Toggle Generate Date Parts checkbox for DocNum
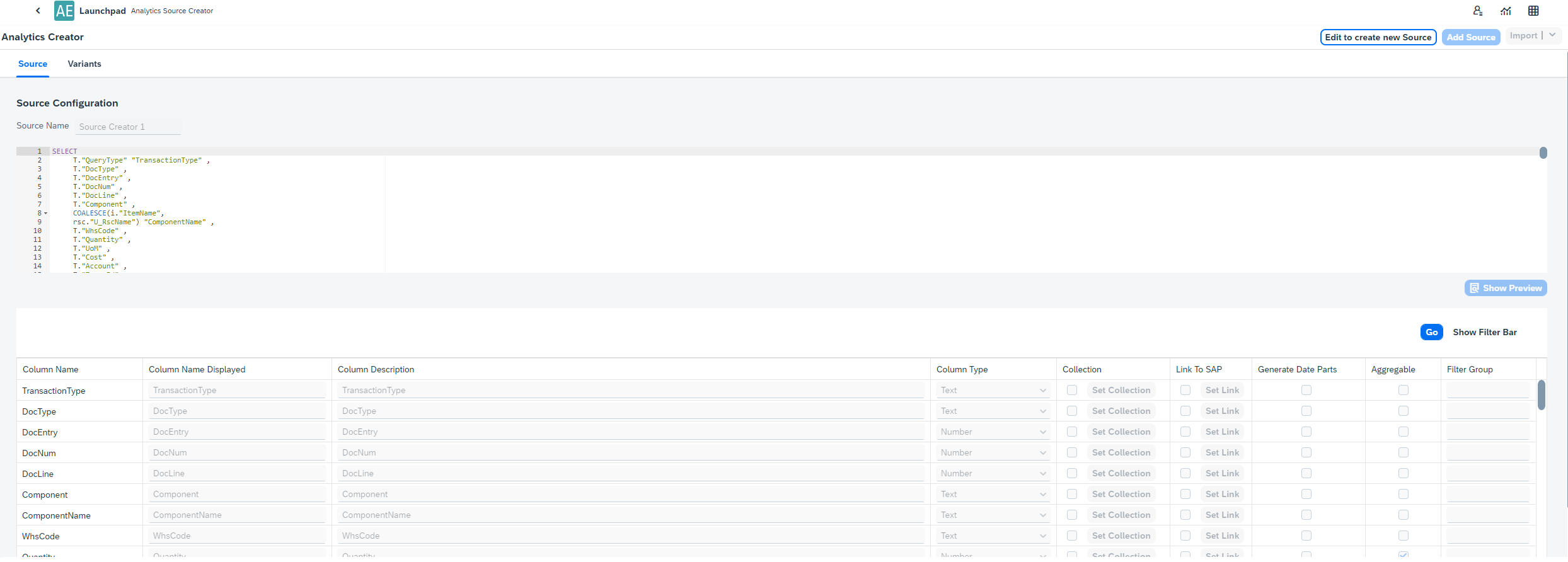The image size is (1568, 562). (1306, 453)
